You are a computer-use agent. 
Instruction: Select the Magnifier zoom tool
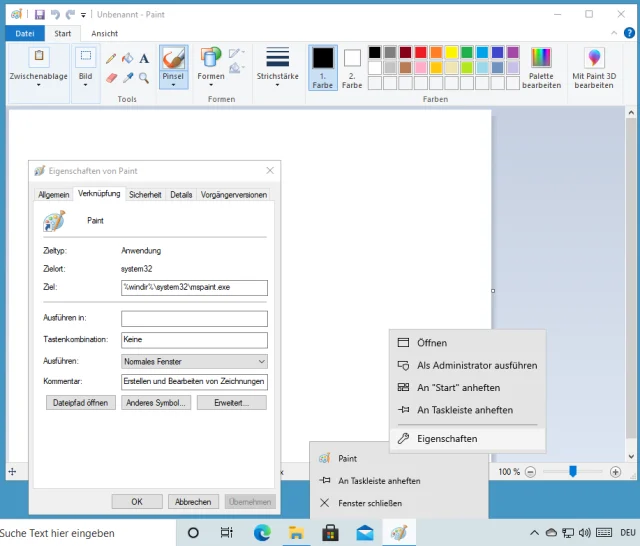click(144, 77)
